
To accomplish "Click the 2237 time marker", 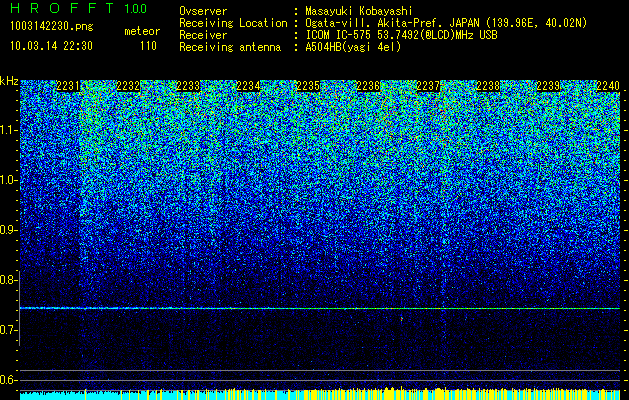I will tap(428, 86).
